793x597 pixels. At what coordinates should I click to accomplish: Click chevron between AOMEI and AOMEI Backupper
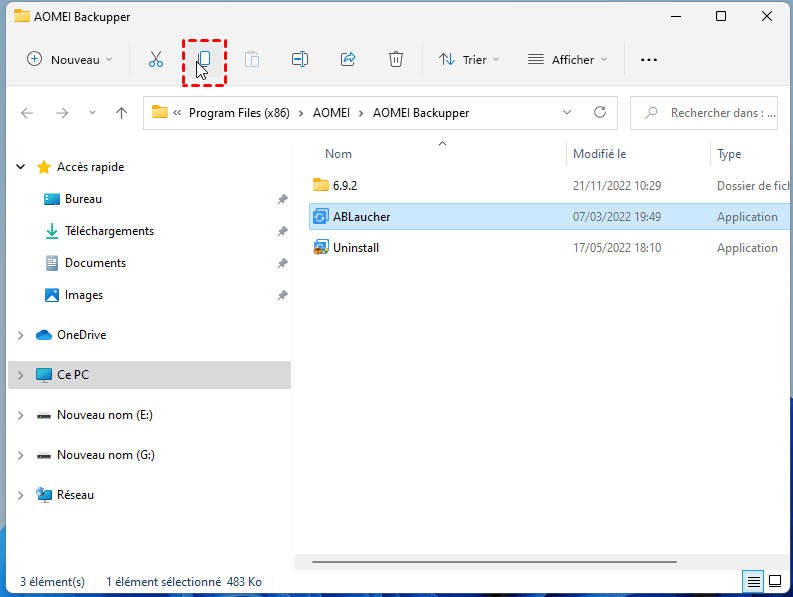(361, 113)
